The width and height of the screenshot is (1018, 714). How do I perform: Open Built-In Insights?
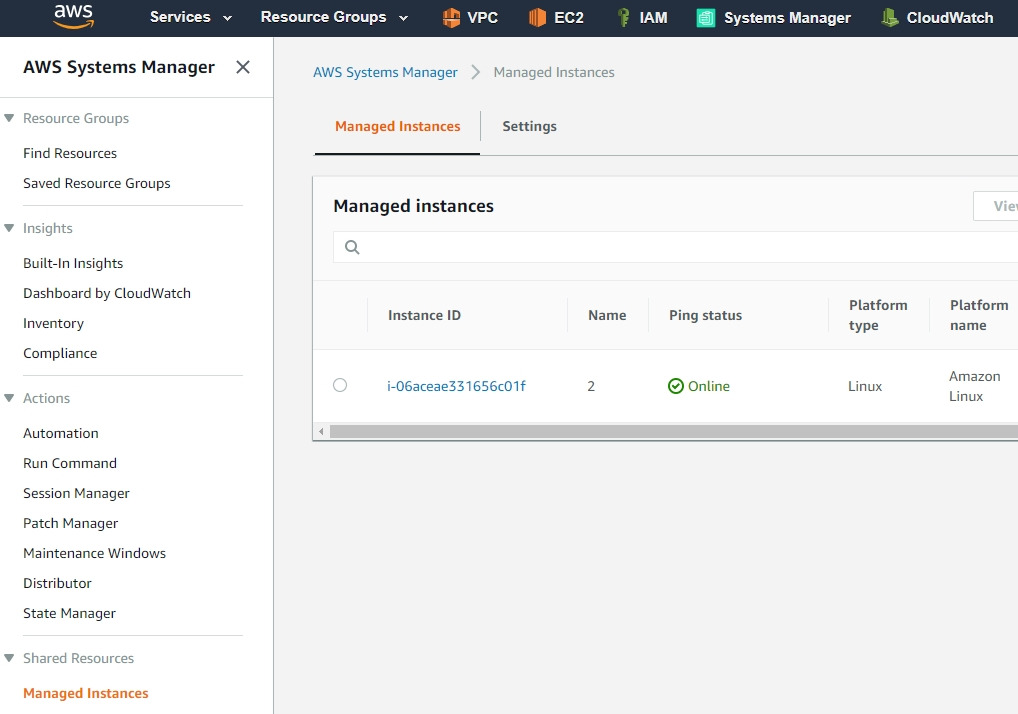point(73,263)
